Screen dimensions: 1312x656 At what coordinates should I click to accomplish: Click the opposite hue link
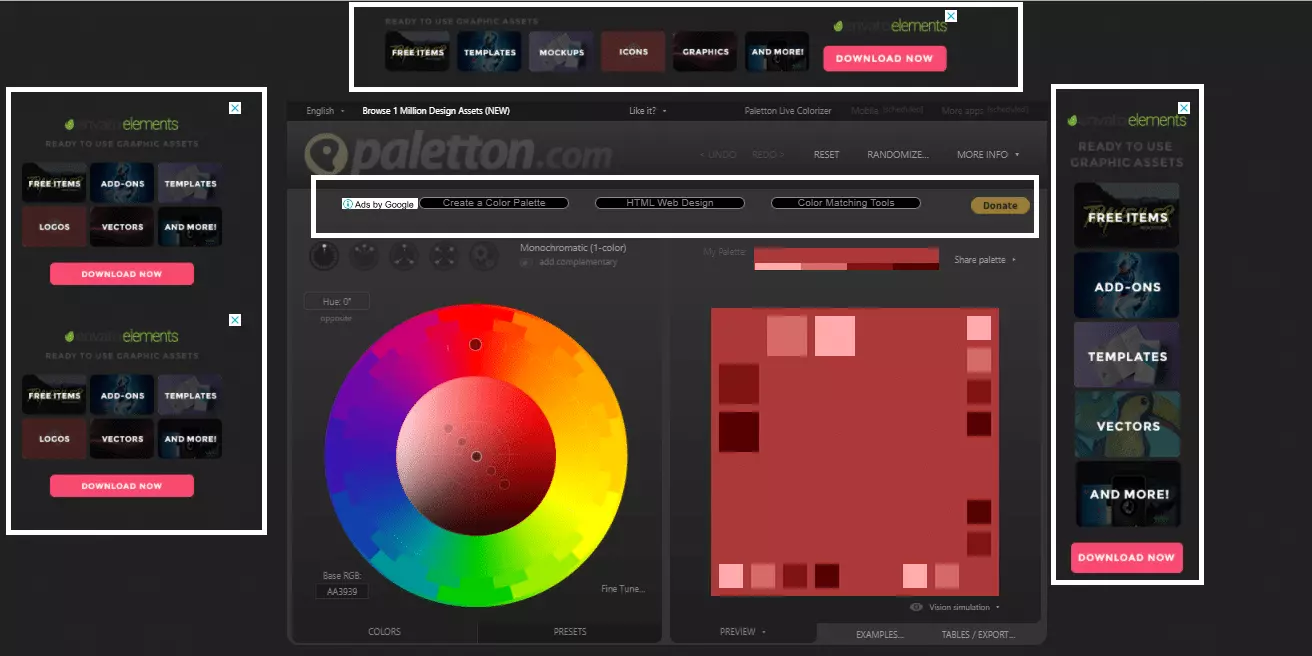(336, 318)
